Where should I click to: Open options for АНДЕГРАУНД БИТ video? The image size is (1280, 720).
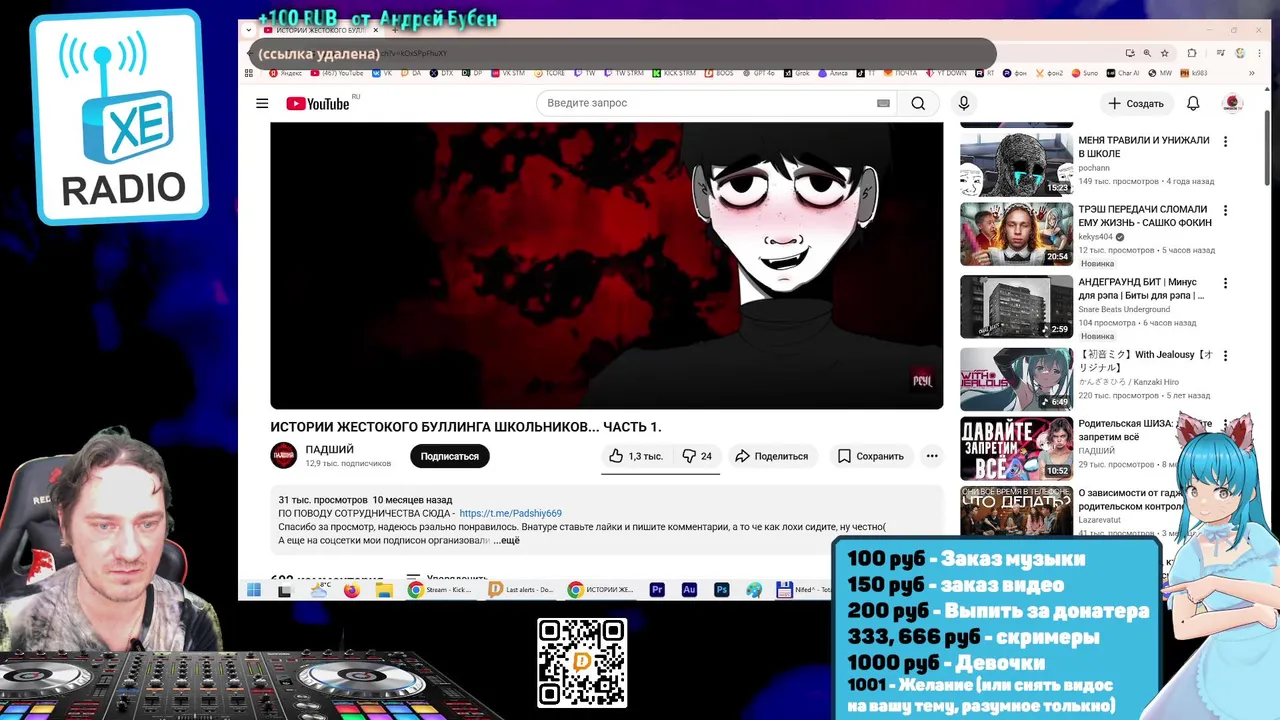point(1225,284)
